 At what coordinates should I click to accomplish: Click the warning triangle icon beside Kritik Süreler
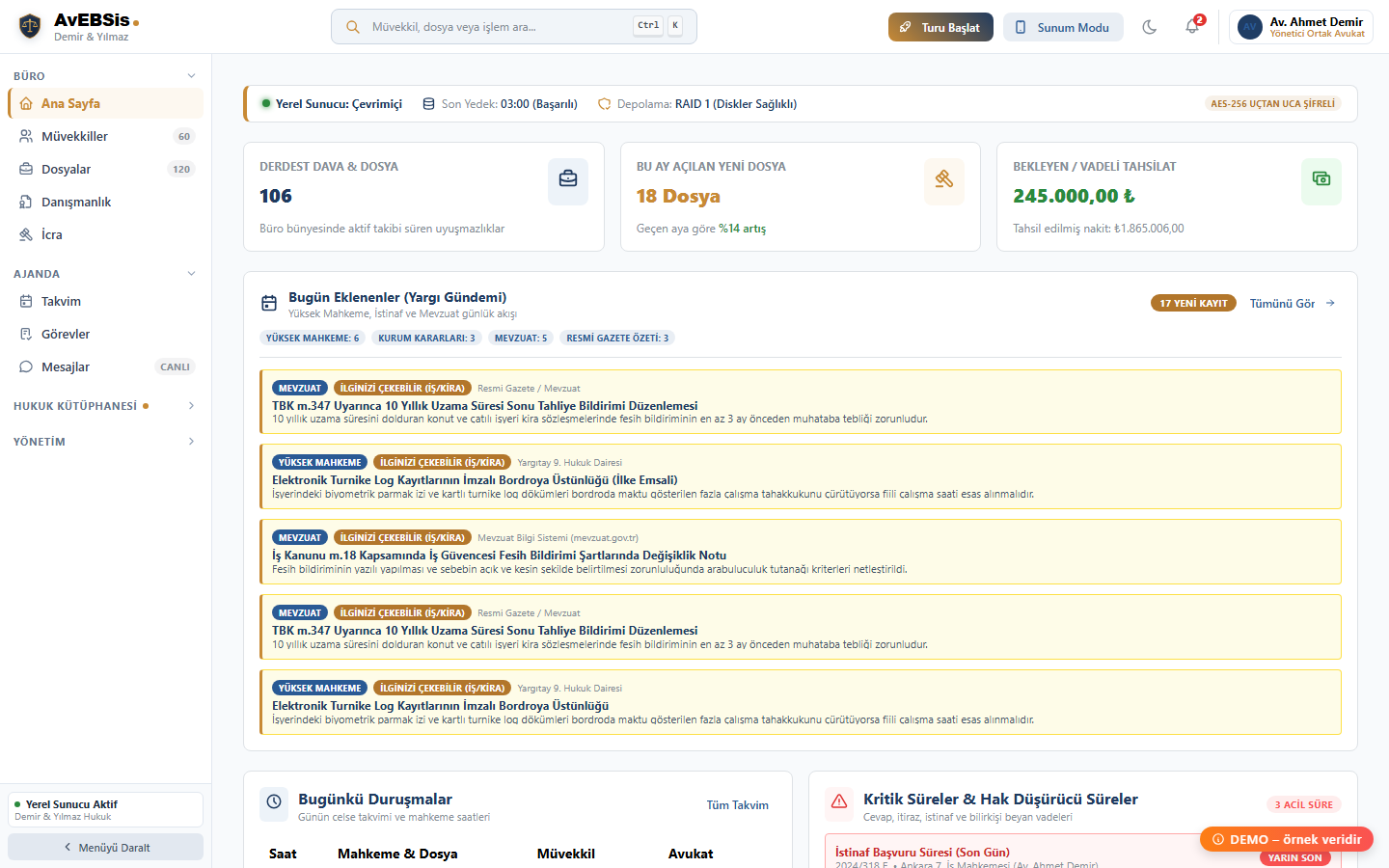point(839,801)
